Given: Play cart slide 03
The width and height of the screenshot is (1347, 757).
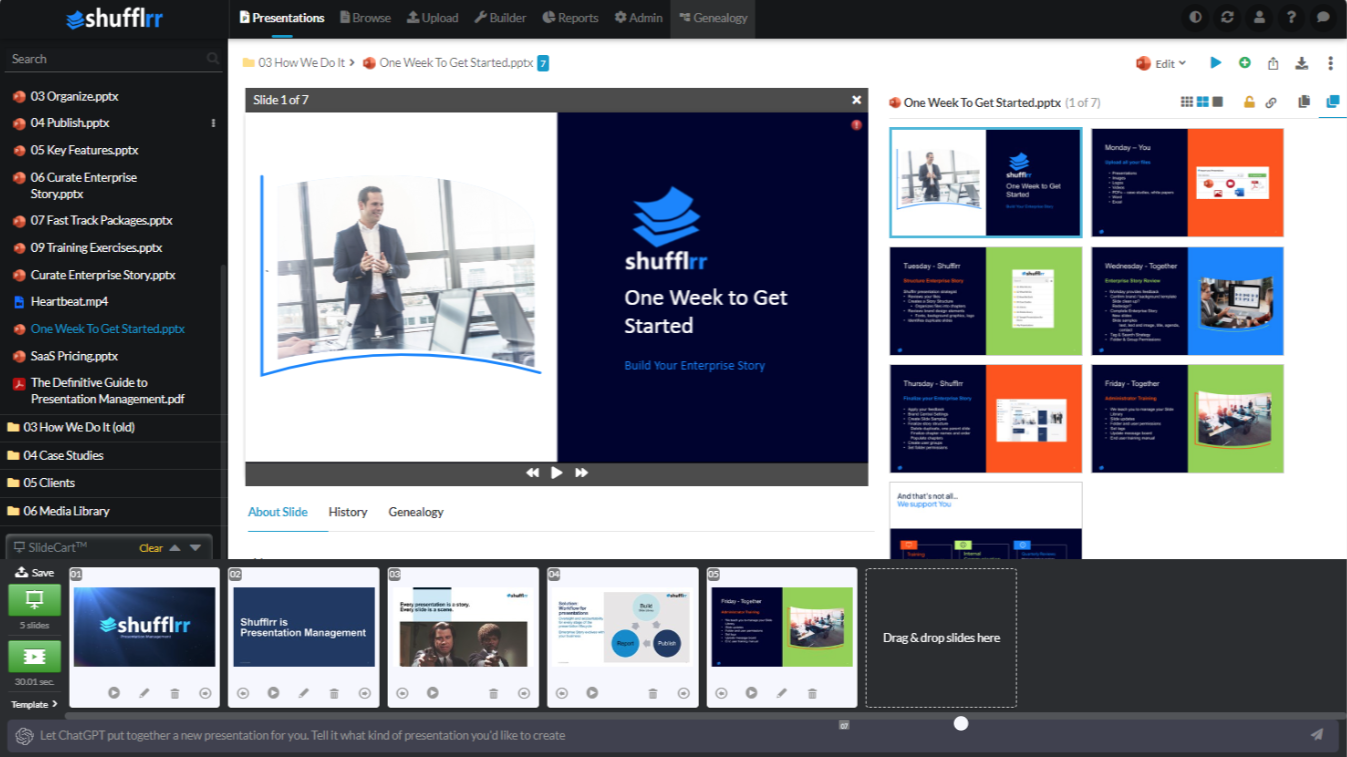Looking at the screenshot, I should coord(433,693).
